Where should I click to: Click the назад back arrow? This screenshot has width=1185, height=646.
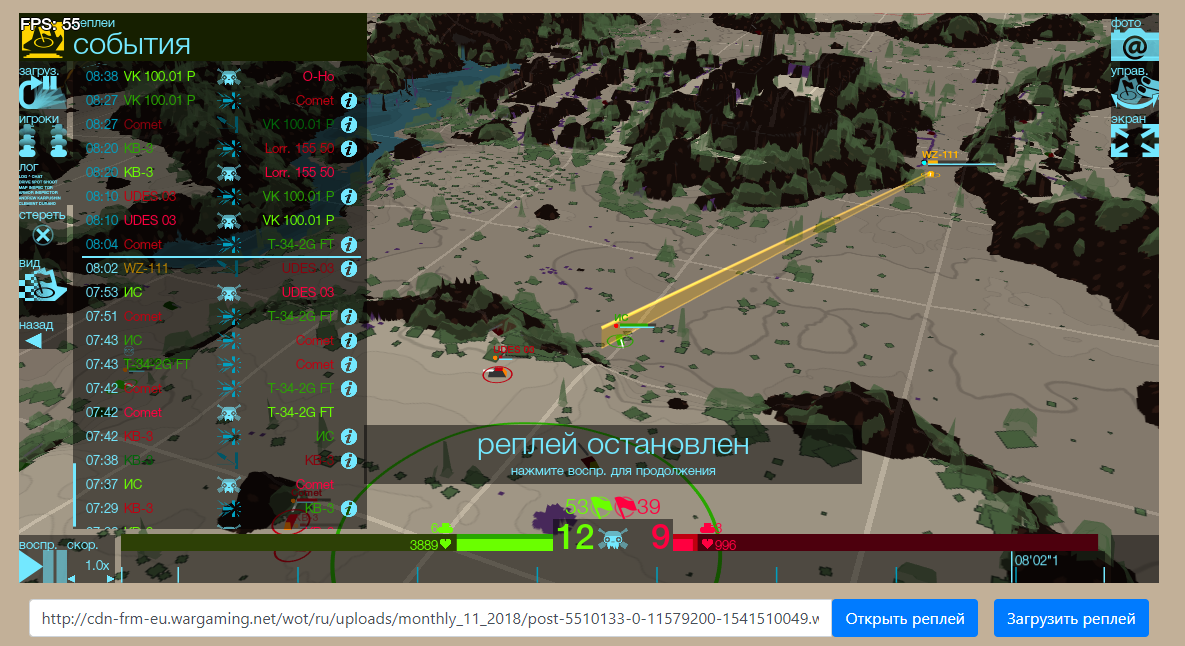[x=33, y=341]
